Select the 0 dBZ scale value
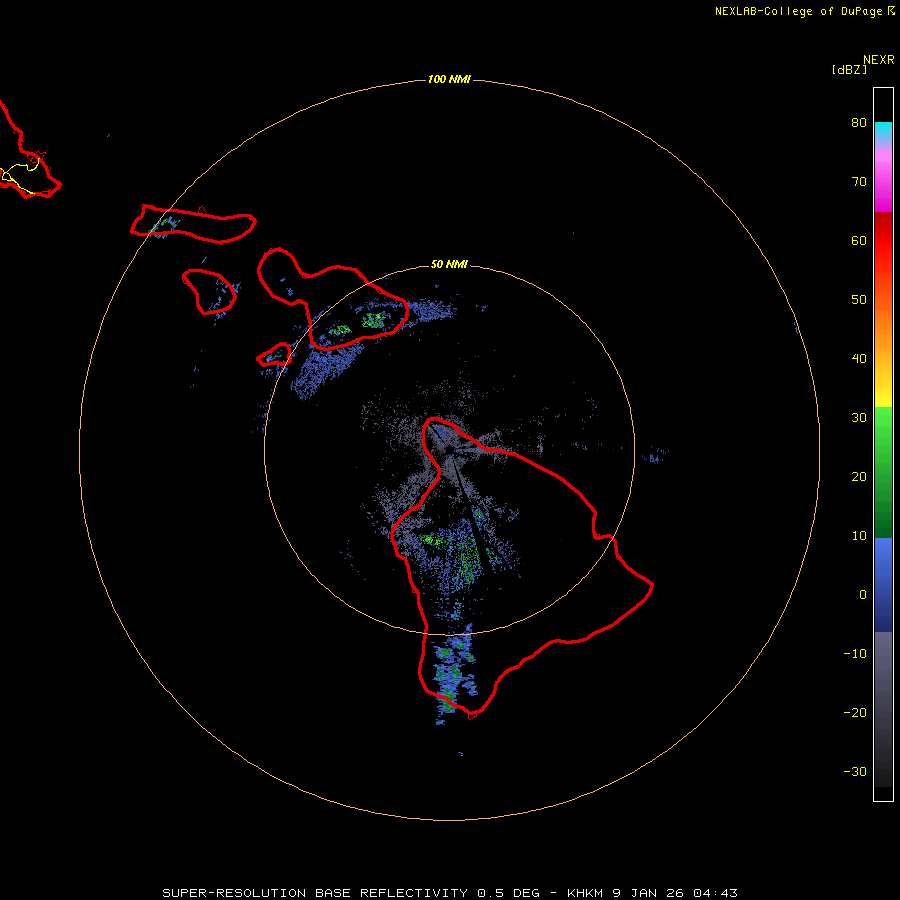The image size is (900, 900). [863, 595]
